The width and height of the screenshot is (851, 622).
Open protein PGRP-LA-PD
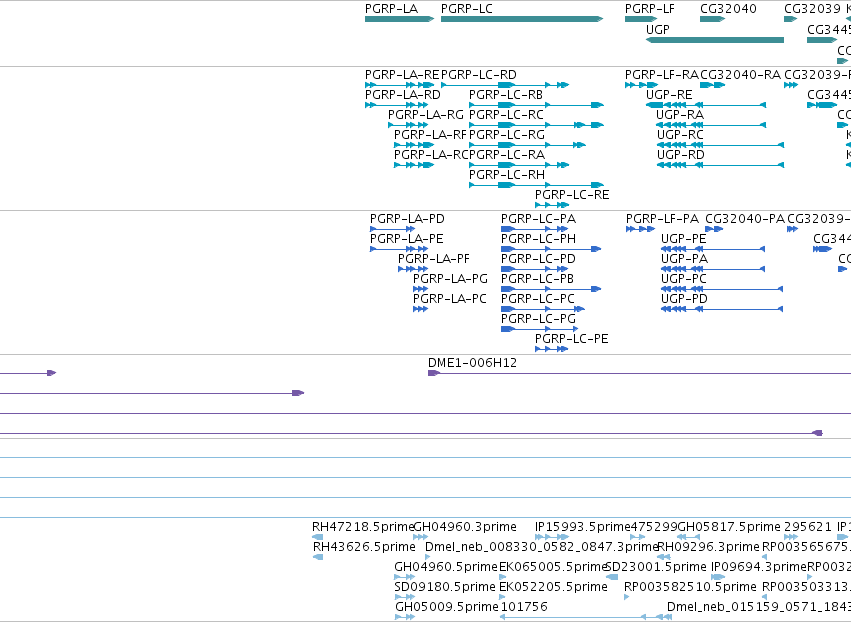click(x=407, y=219)
